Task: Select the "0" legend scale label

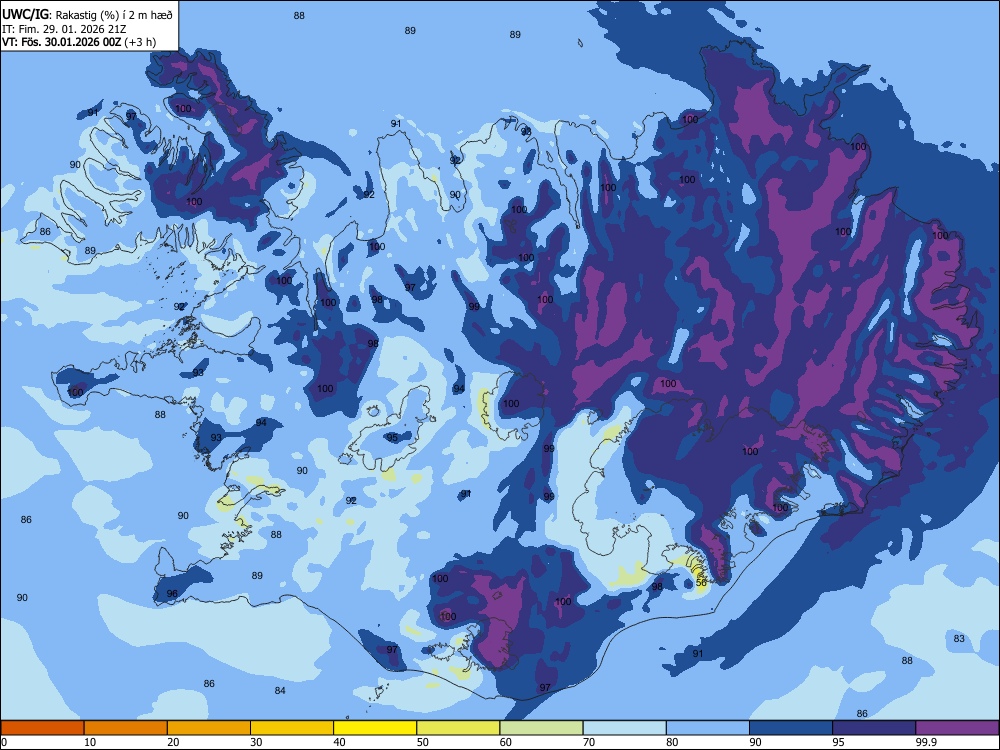Action: coord(4,742)
